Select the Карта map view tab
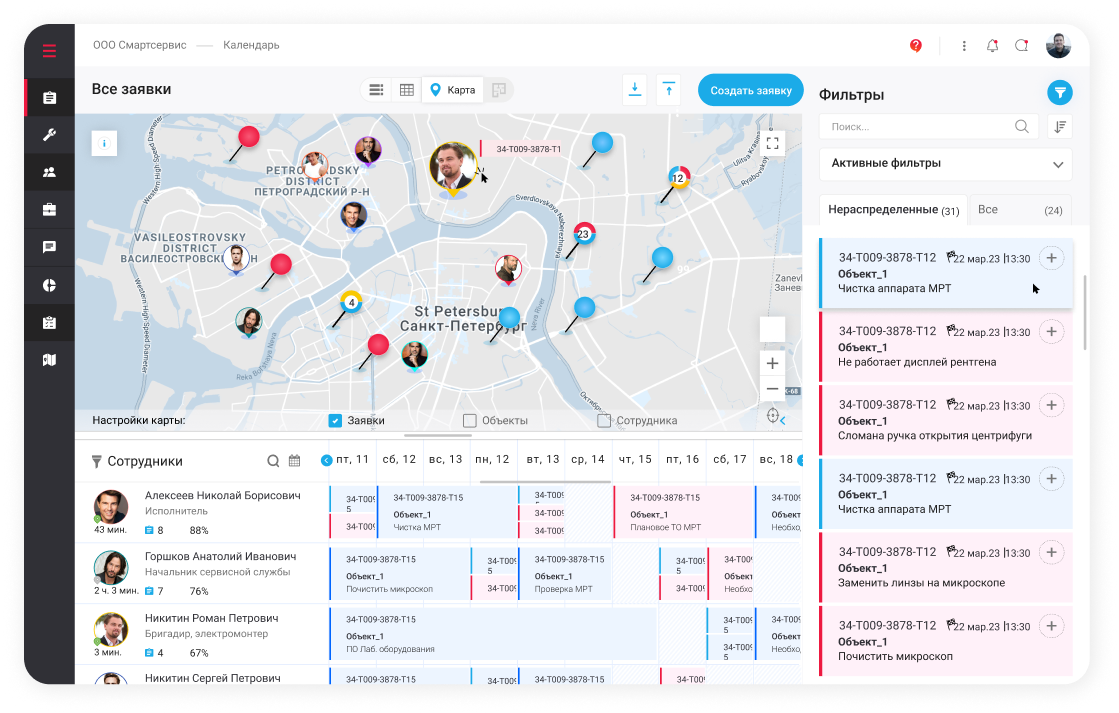This screenshot has height=713, width=1119. coord(452,90)
